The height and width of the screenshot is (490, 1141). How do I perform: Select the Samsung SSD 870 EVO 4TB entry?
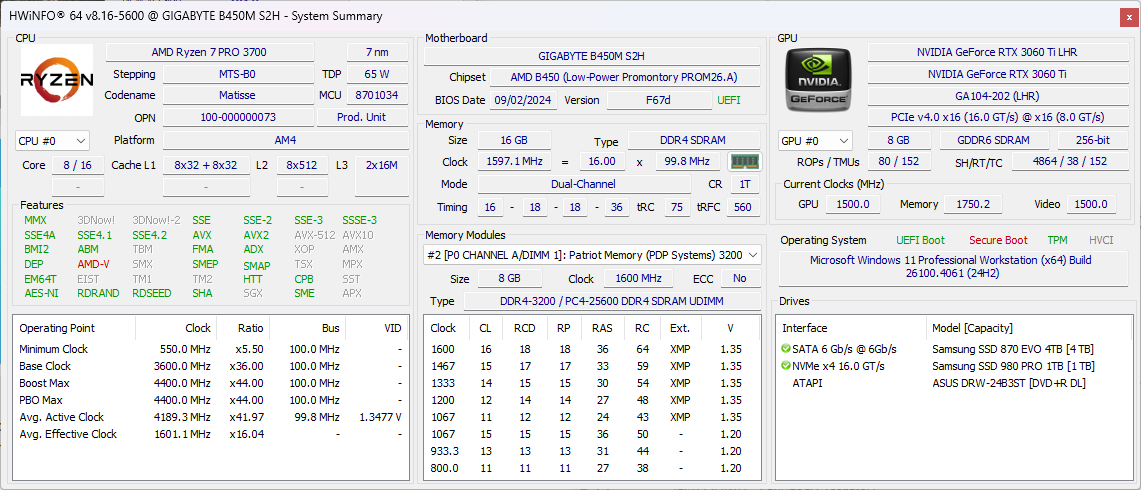point(1012,349)
